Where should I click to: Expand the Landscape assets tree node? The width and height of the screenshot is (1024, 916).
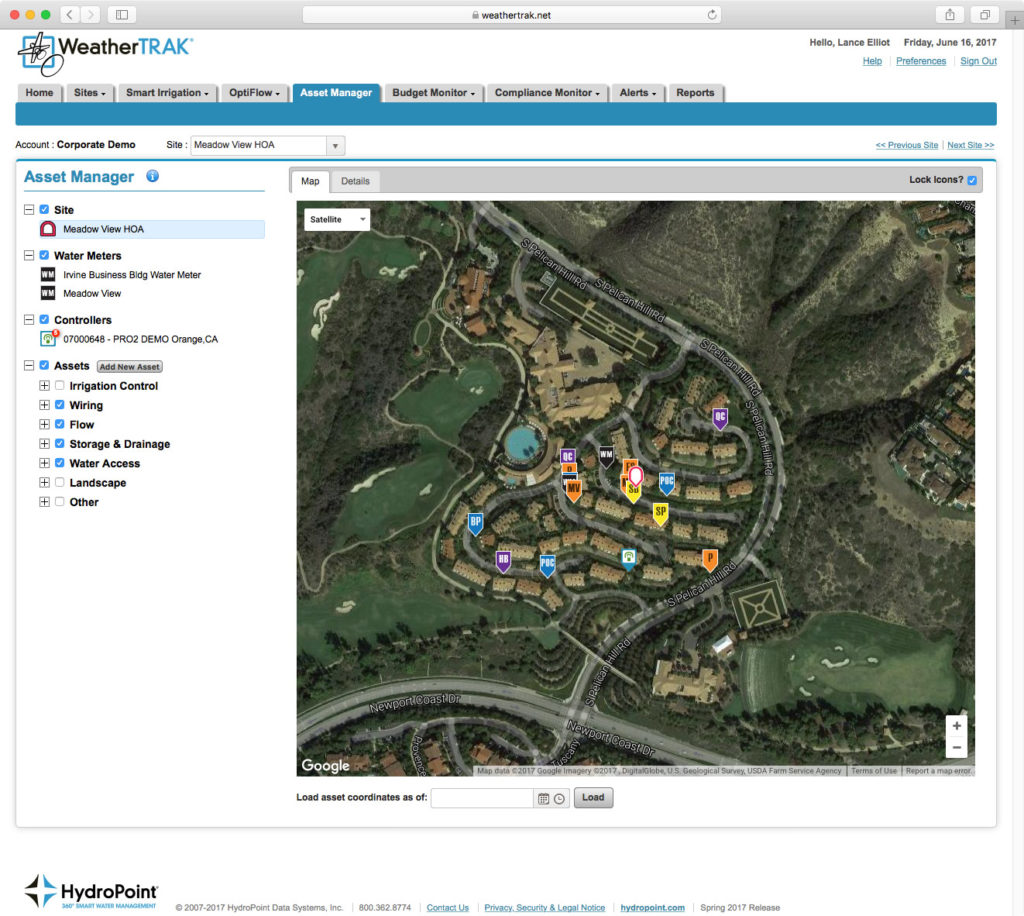[x=44, y=482]
